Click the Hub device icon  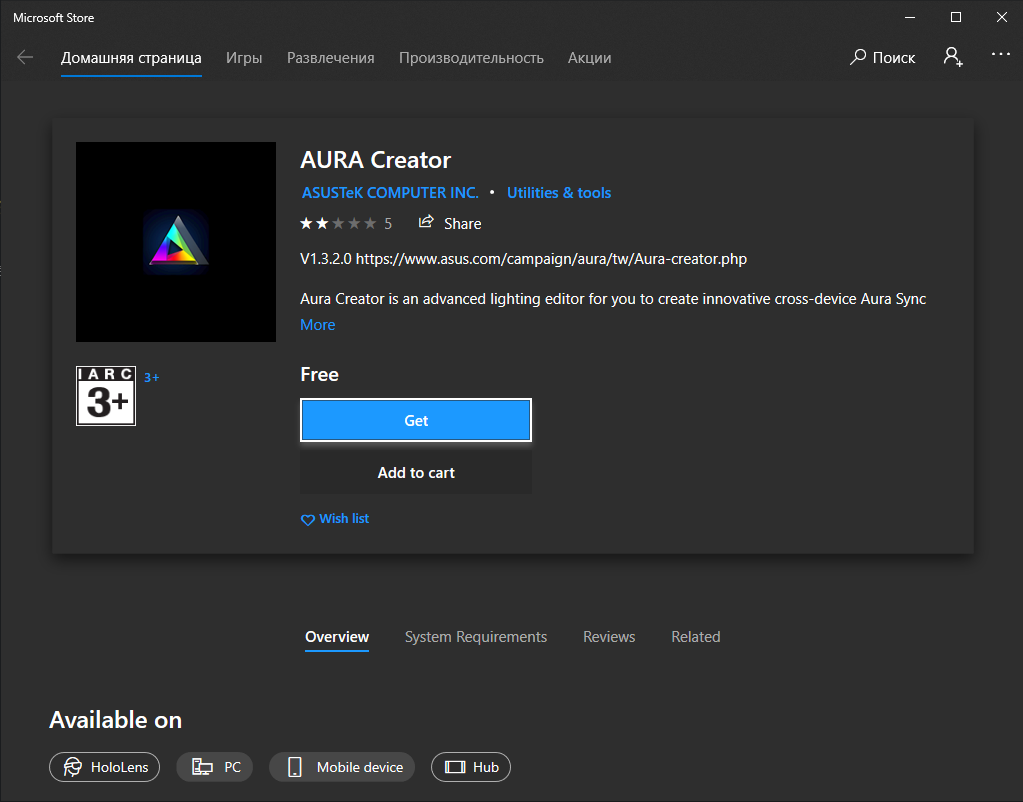click(x=455, y=767)
